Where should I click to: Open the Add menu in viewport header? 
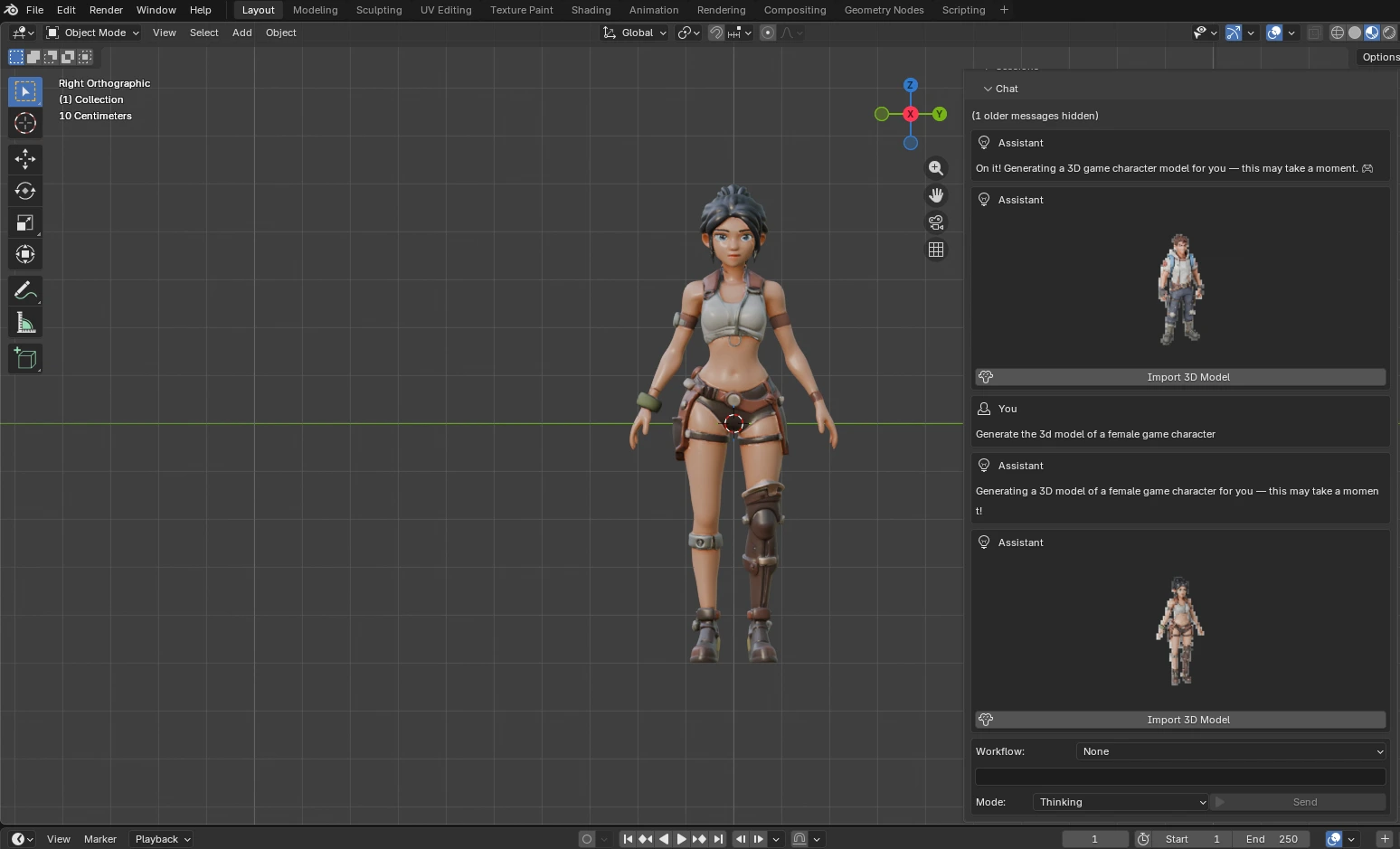tap(241, 33)
